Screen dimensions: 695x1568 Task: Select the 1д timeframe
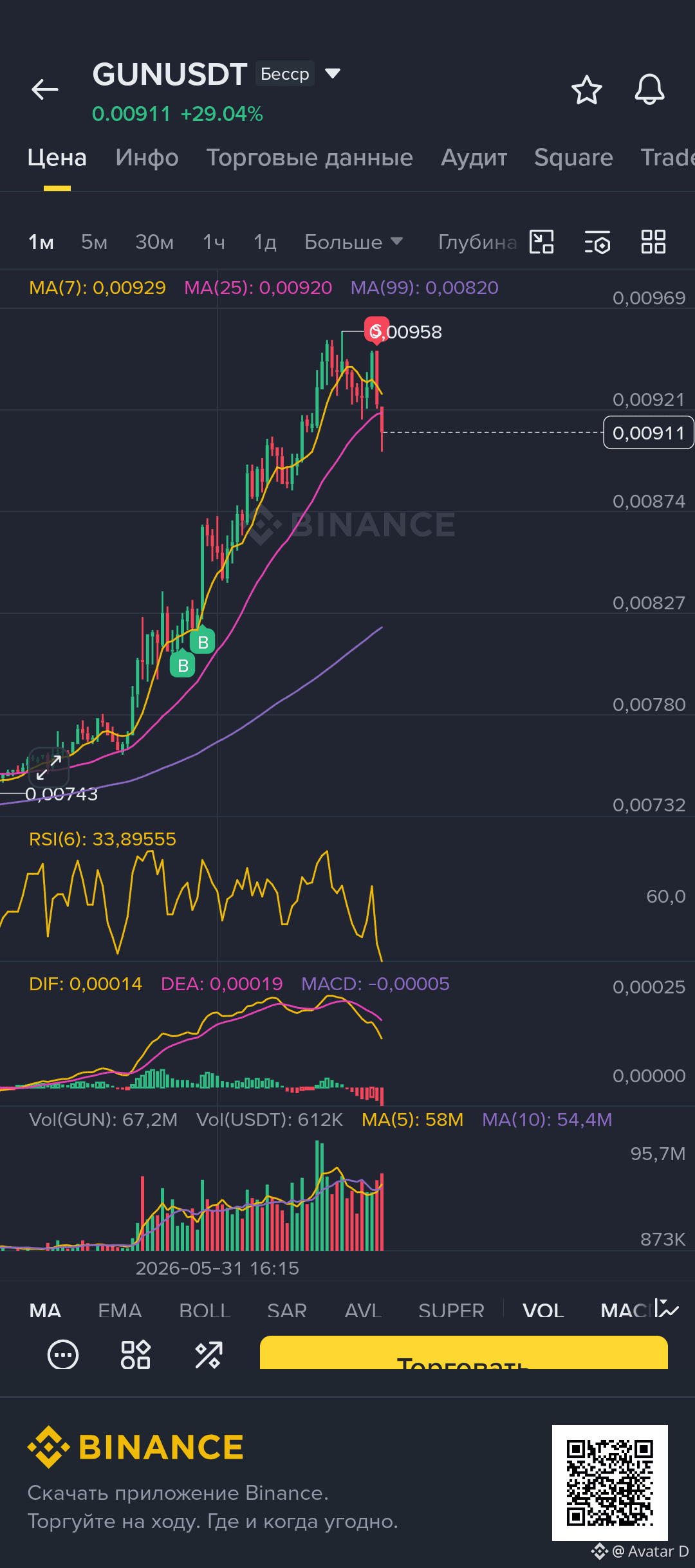(265, 242)
